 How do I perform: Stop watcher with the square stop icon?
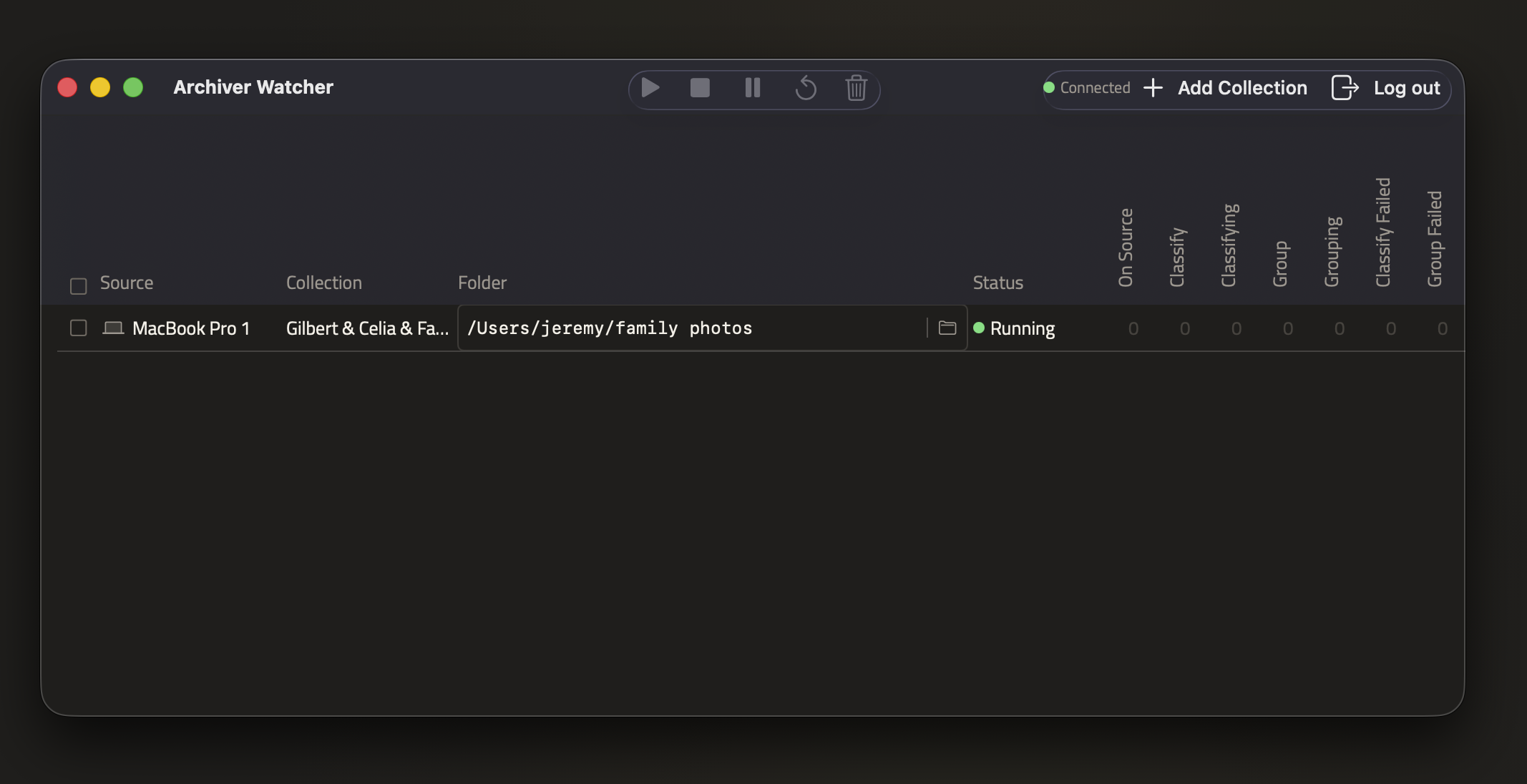tap(700, 88)
